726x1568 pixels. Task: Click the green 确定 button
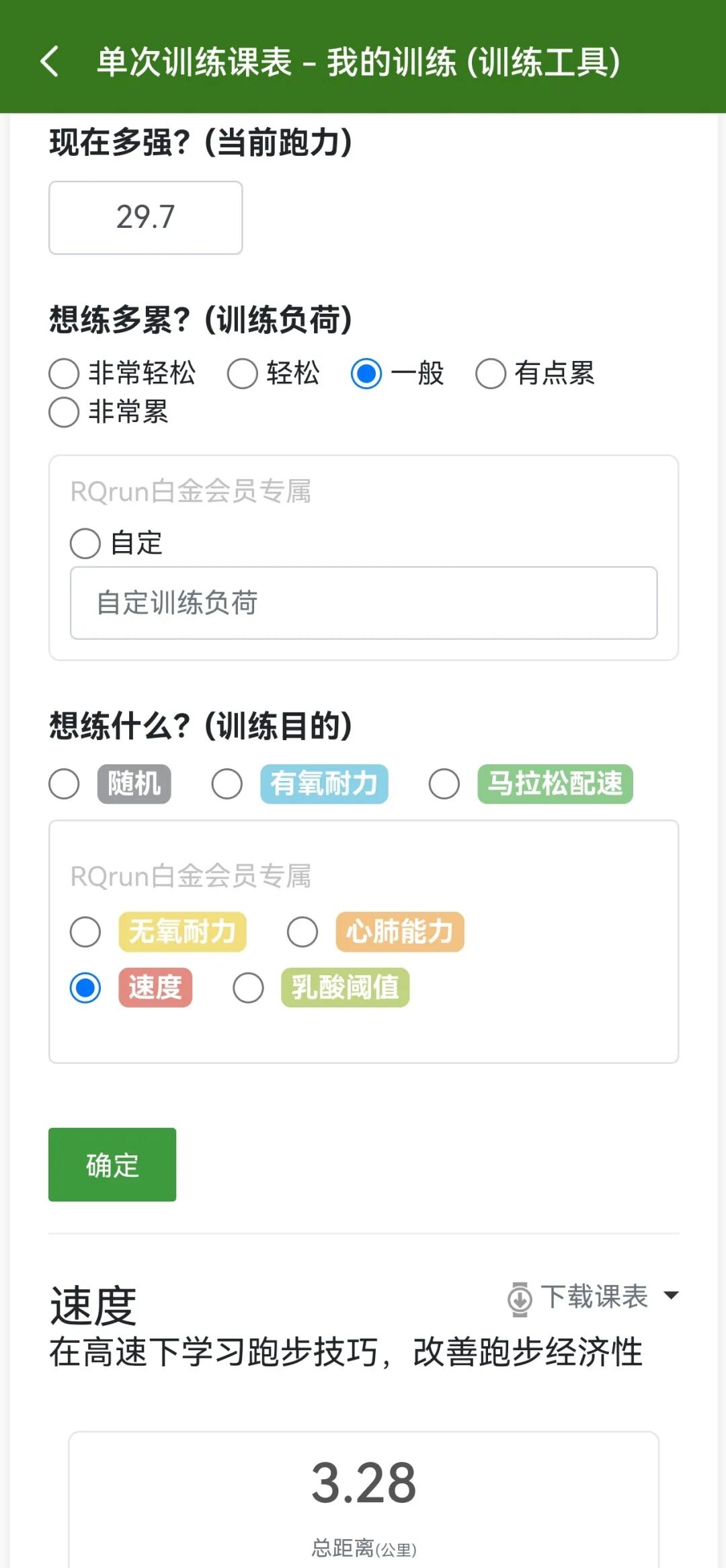click(x=112, y=1165)
